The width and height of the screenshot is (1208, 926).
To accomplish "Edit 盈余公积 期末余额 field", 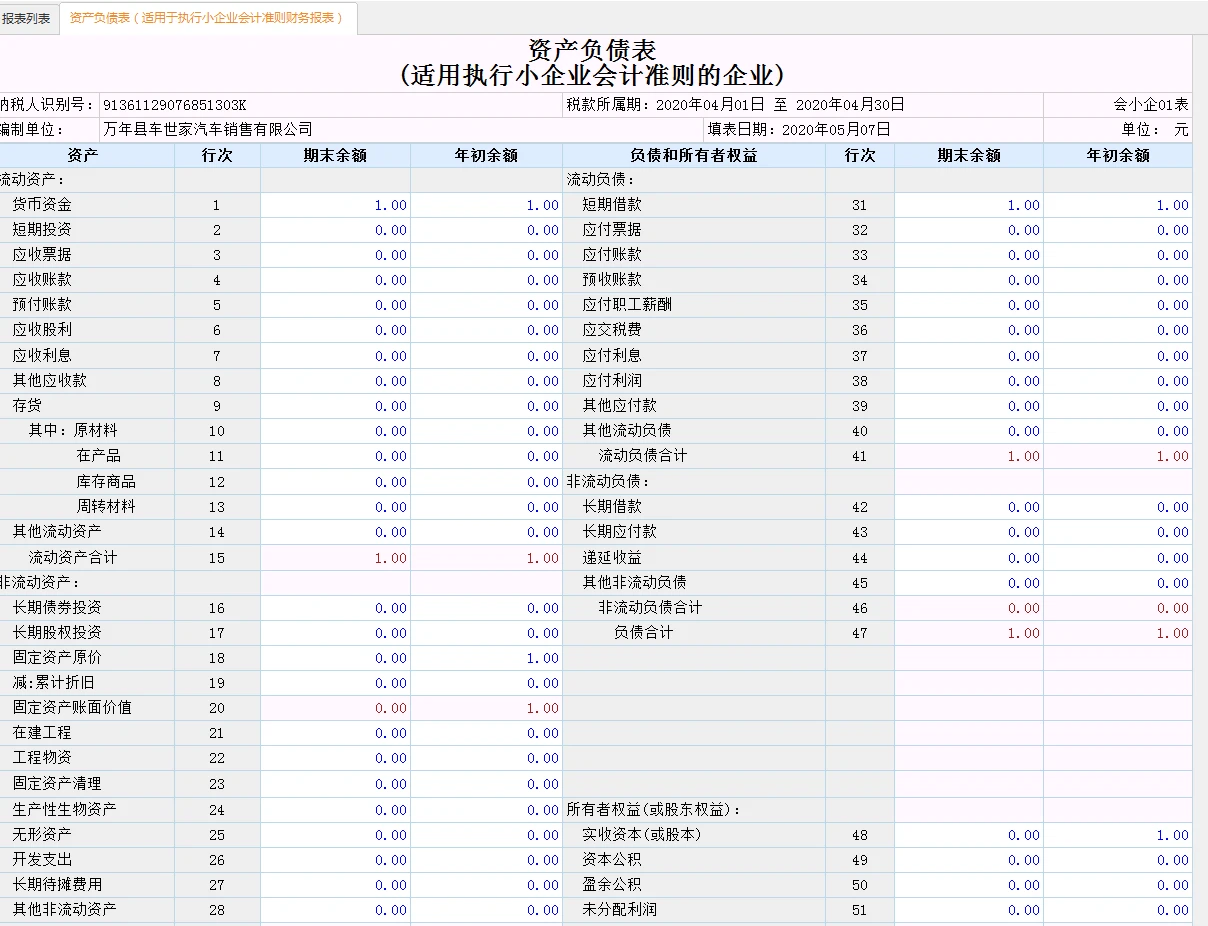I will (969, 885).
